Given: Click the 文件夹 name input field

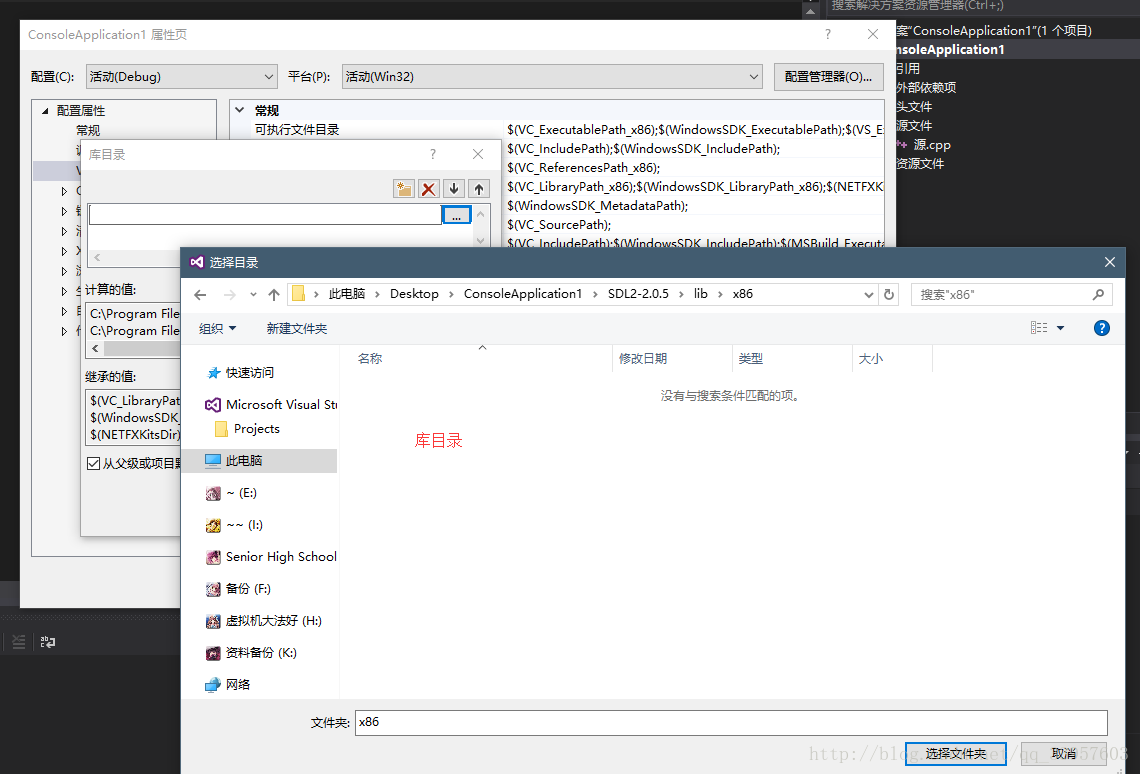Looking at the screenshot, I should click(731, 722).
